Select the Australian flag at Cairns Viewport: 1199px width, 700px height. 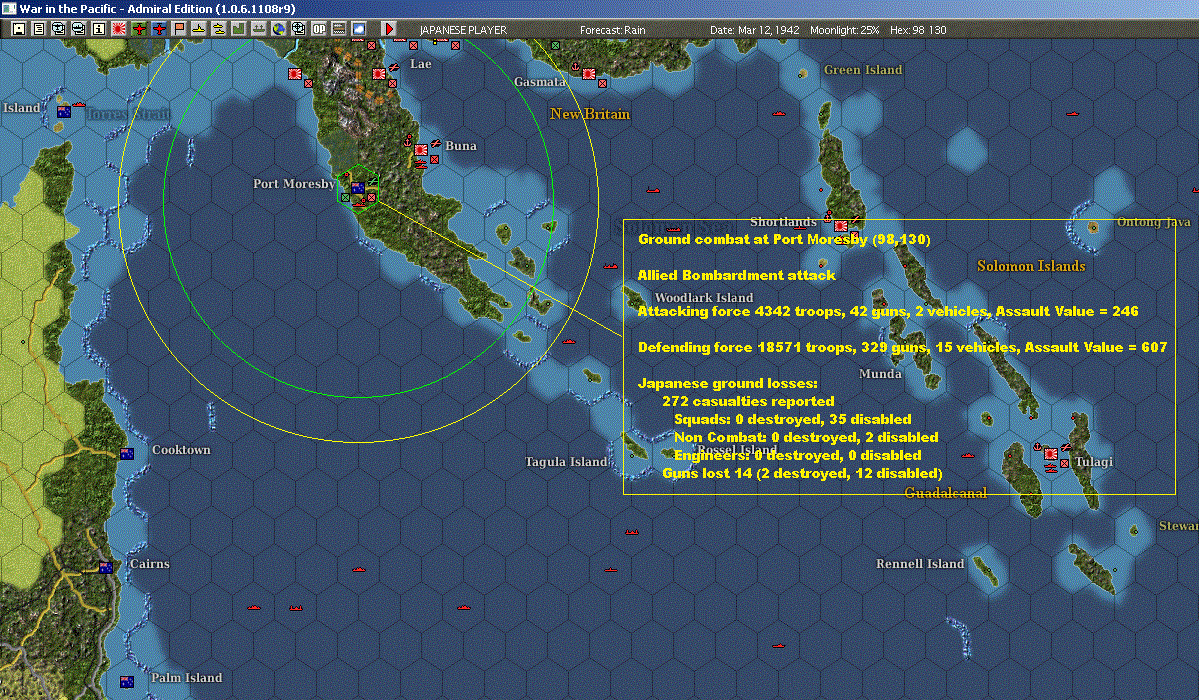(106, 568)
